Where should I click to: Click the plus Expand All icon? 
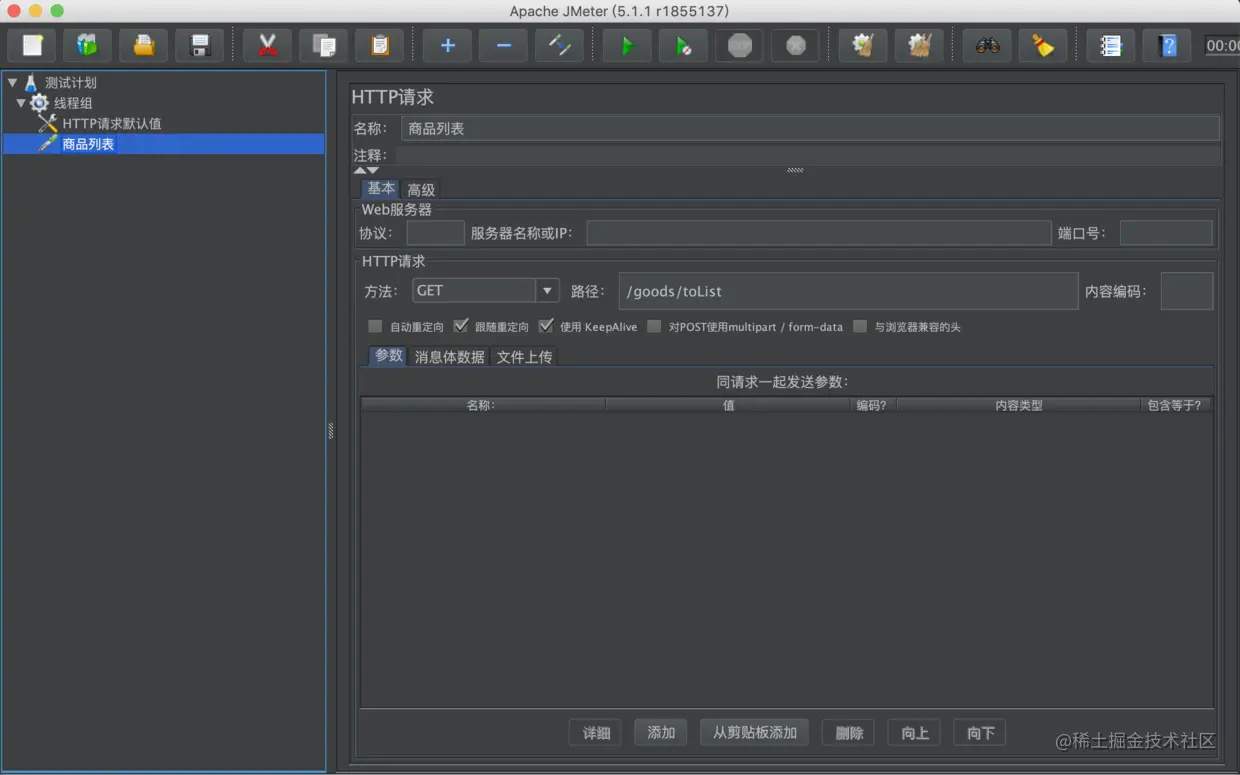coord(447,45)
